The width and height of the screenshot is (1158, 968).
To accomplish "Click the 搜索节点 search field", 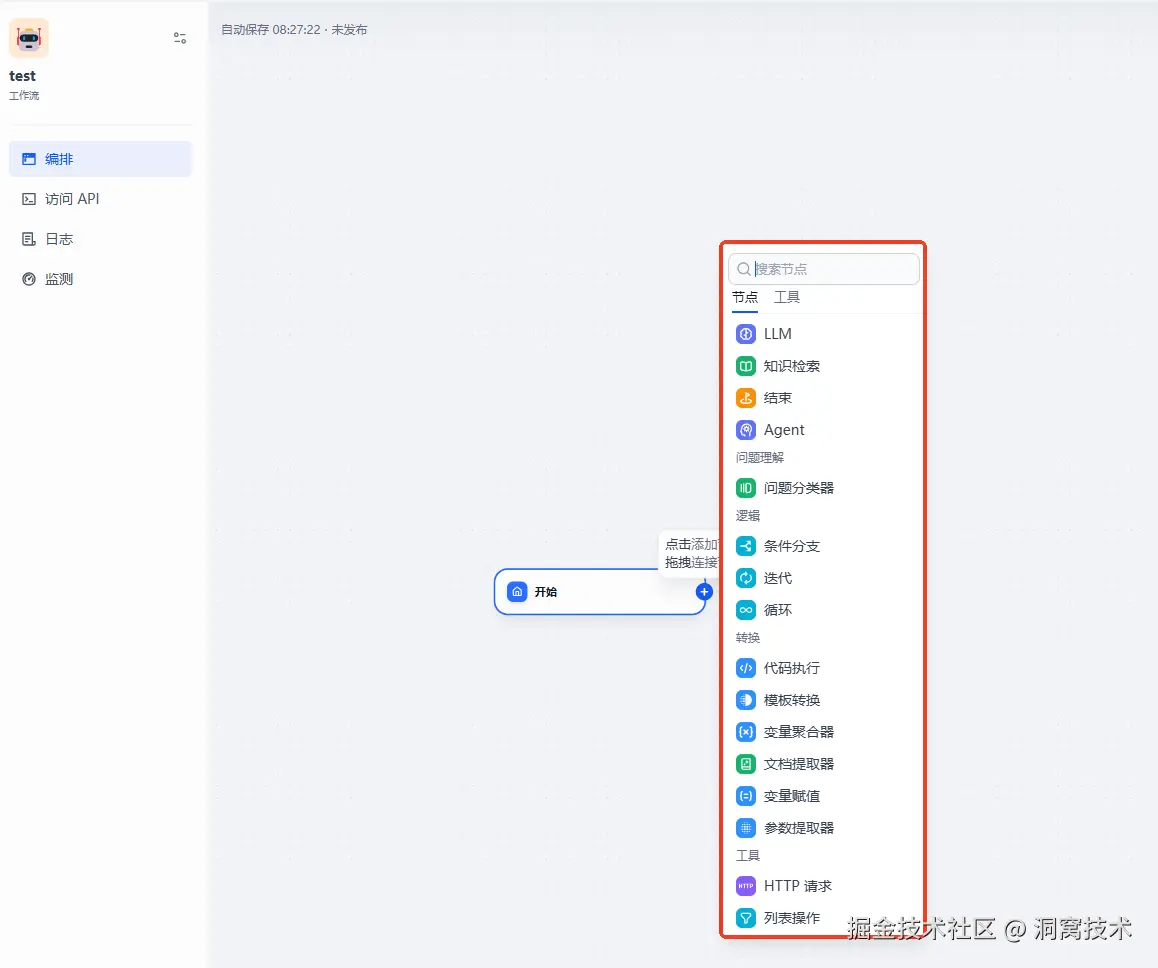I will [823, 269].
